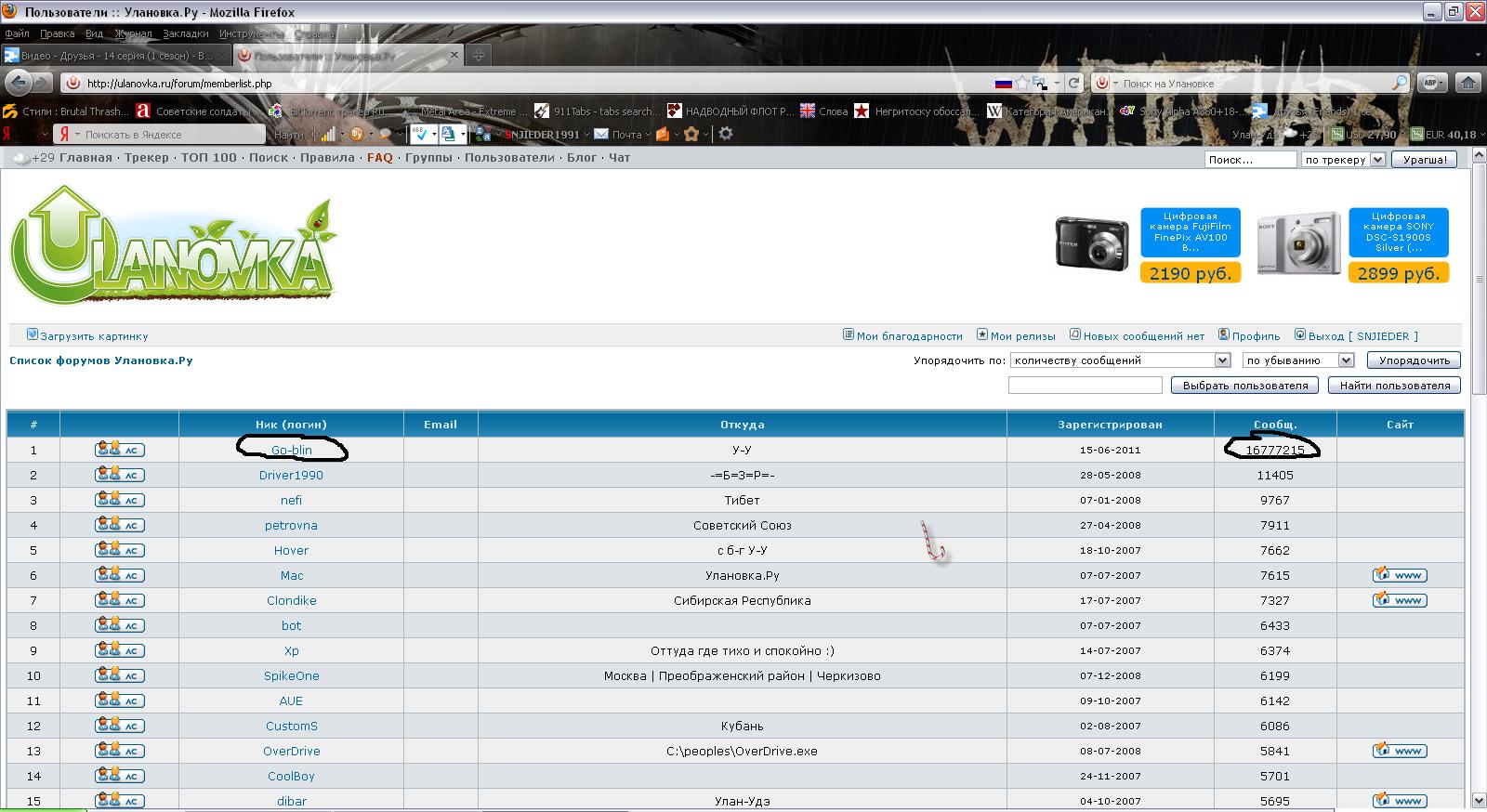The height and width of the screenshot is (812, 1487).
Task: Open the Adblock Plus ABP button
Action: point(1432,83)
